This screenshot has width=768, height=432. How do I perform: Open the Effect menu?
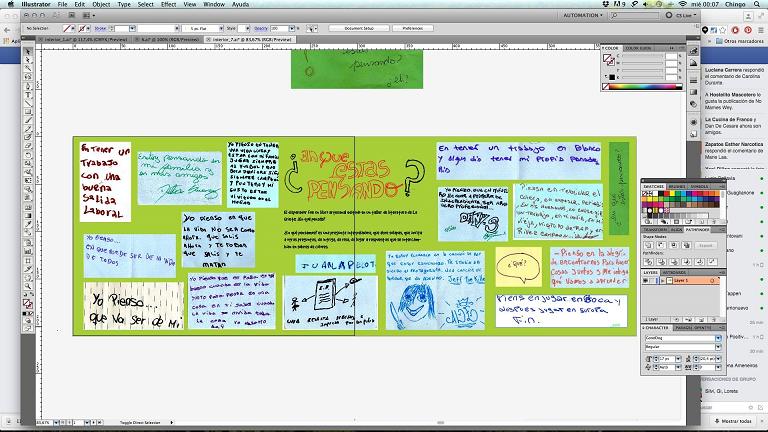point(169,5)
